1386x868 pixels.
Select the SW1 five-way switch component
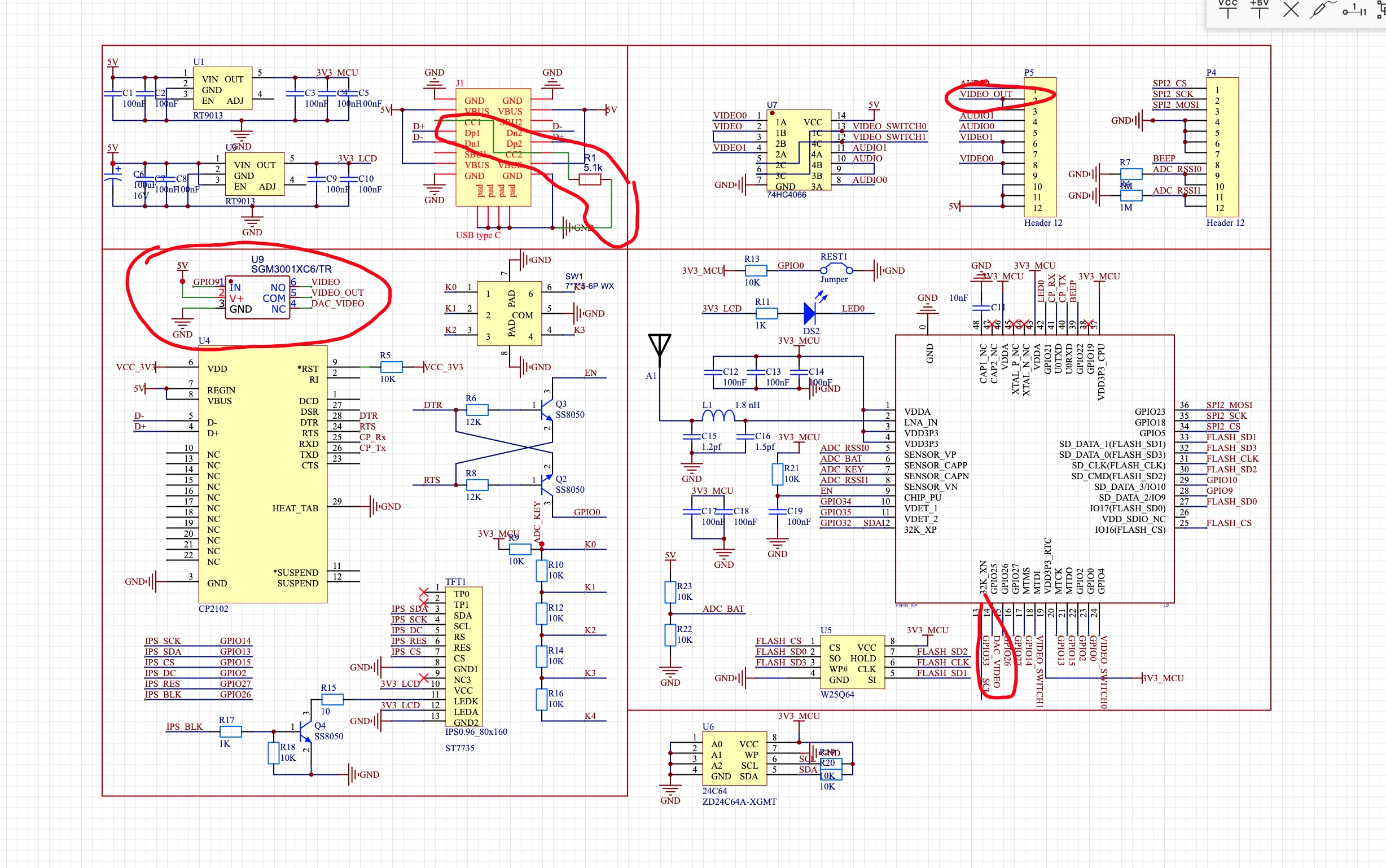510,313
